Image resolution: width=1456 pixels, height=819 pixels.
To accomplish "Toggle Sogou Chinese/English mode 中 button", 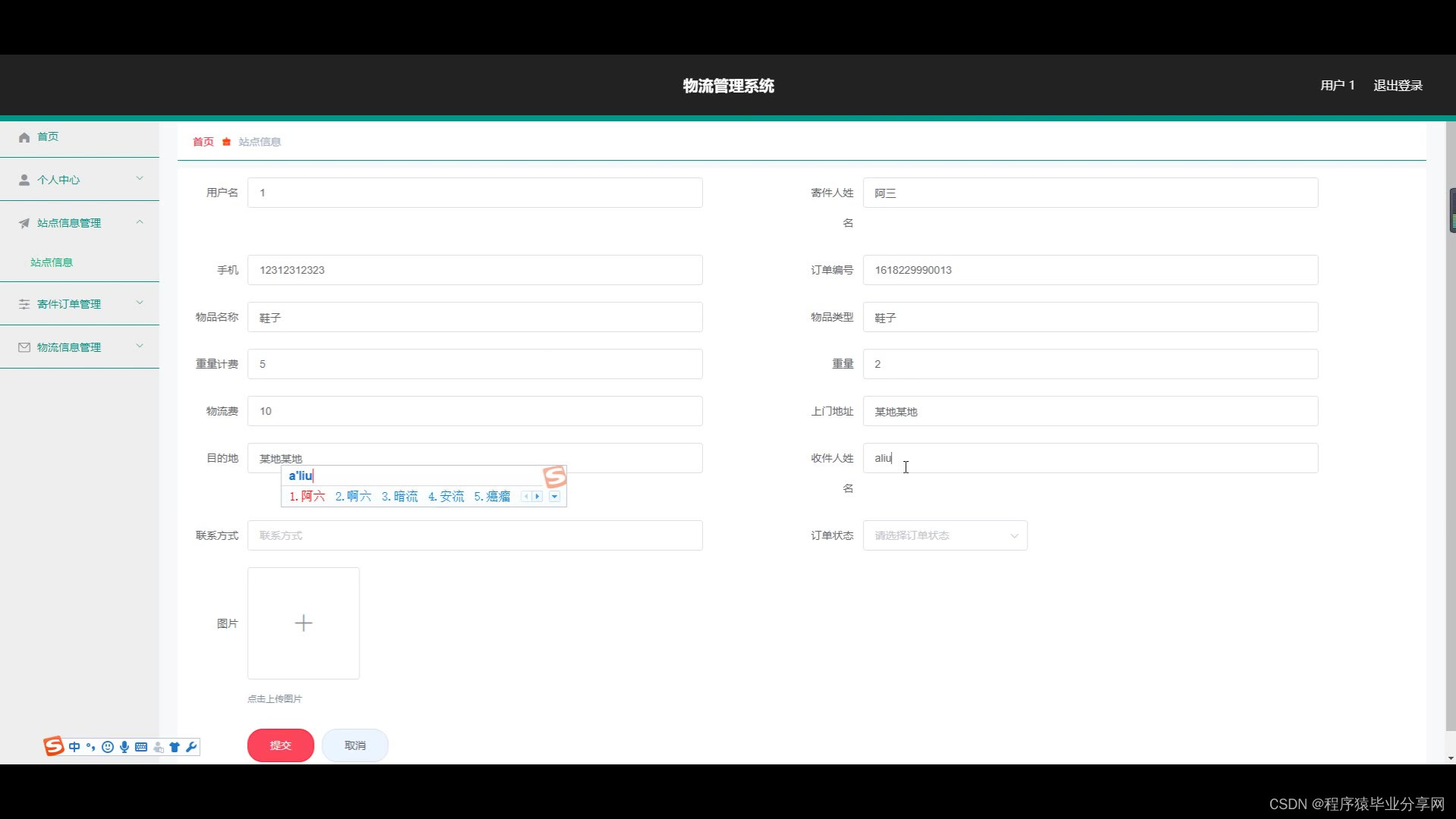I will click(74, 747).
